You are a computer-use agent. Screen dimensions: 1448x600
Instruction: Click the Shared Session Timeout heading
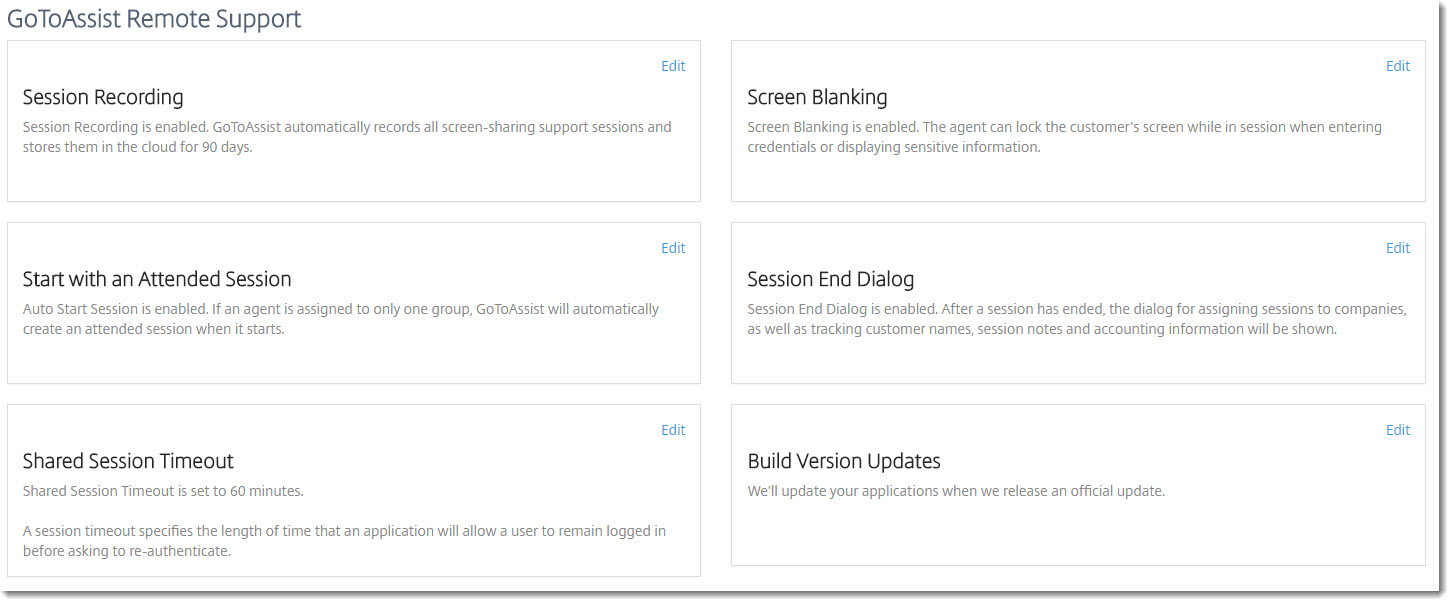point(128,461)
